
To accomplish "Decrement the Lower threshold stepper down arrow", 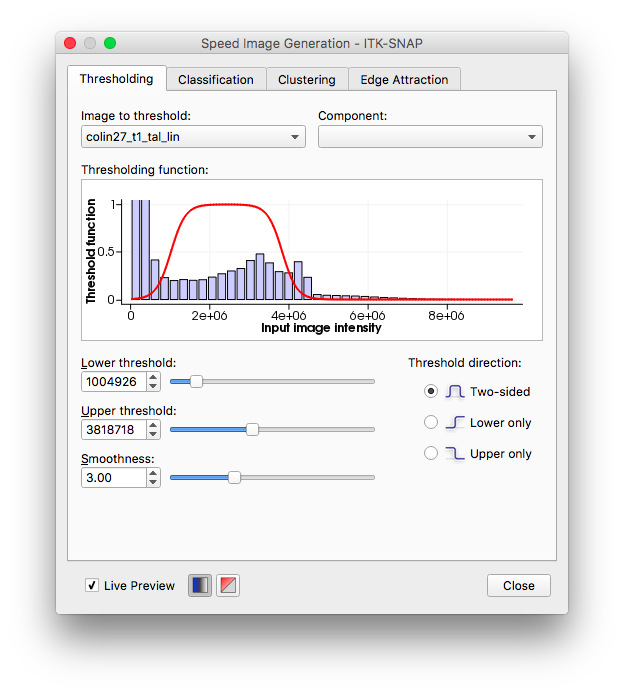I will coord(153,386).
